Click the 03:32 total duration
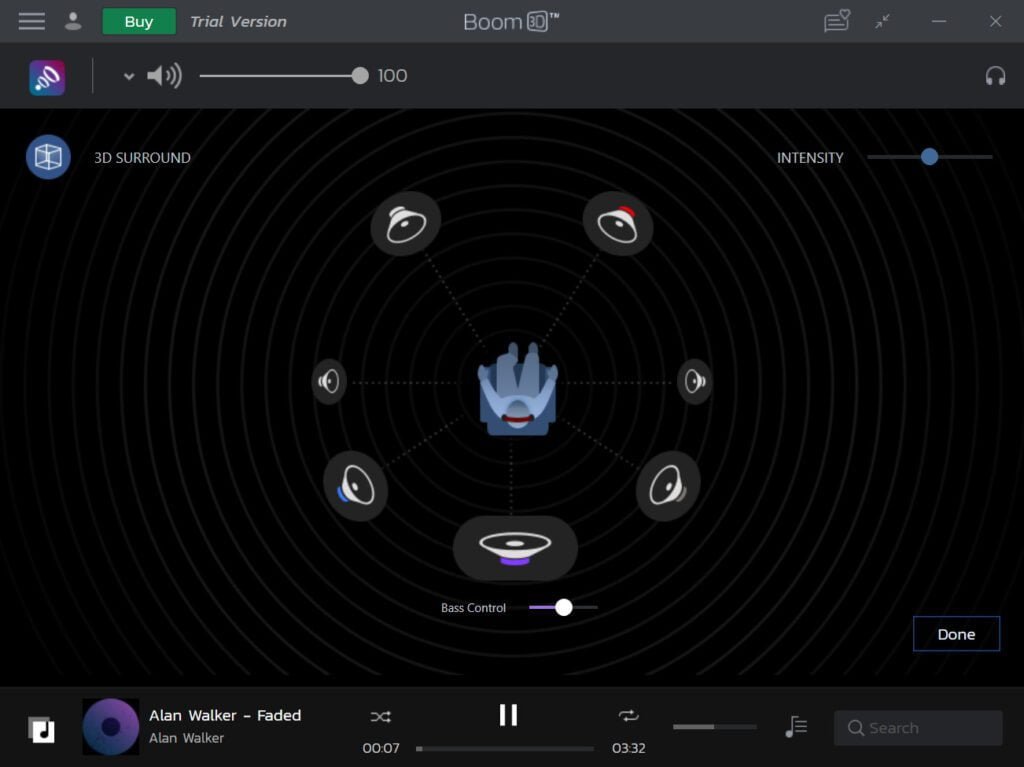 [628, 748]
